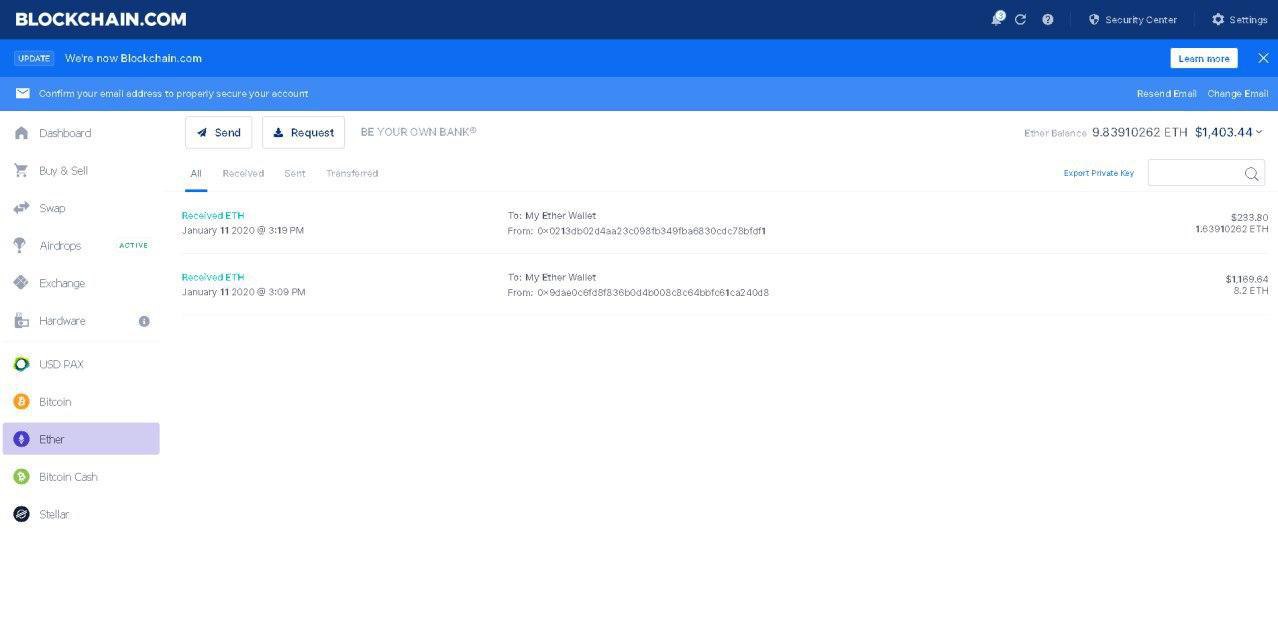1278x624 pixels.
Task: Select Ether wallet in sidebar
Action: coord(80,439)
